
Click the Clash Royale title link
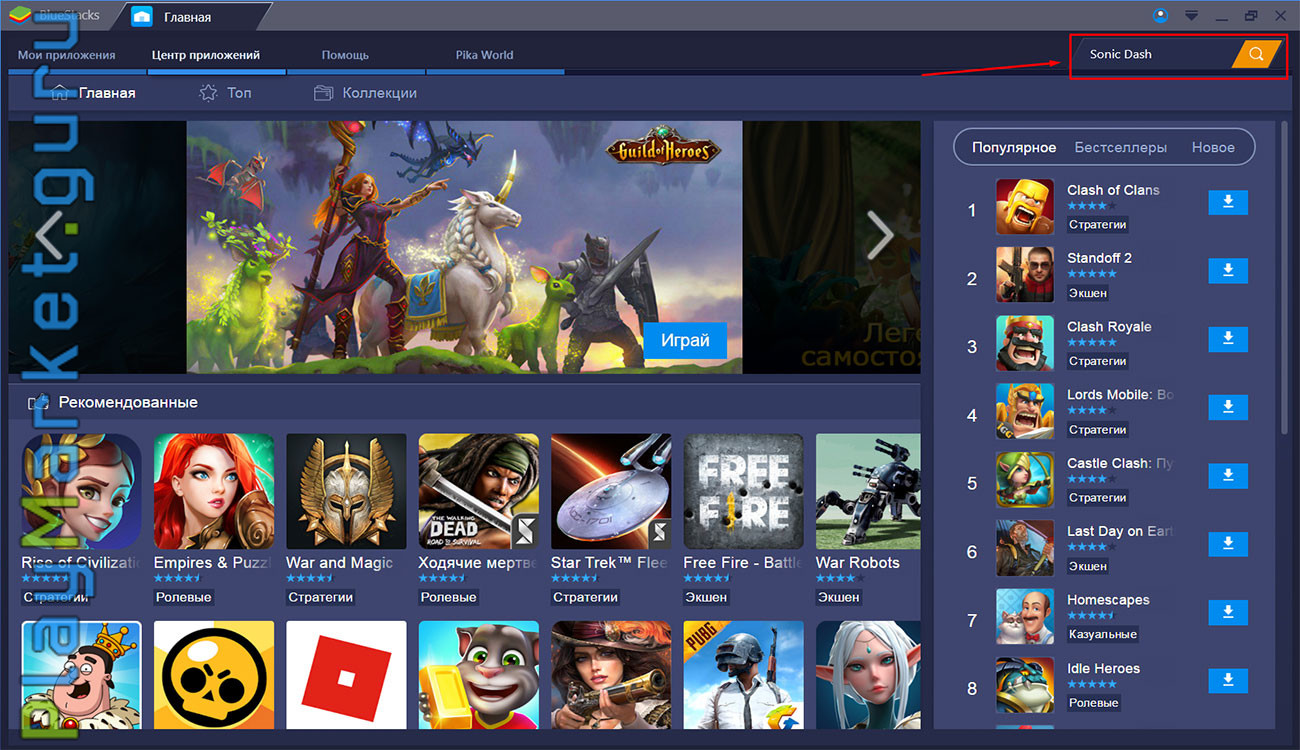click(x=1109, y=327)
